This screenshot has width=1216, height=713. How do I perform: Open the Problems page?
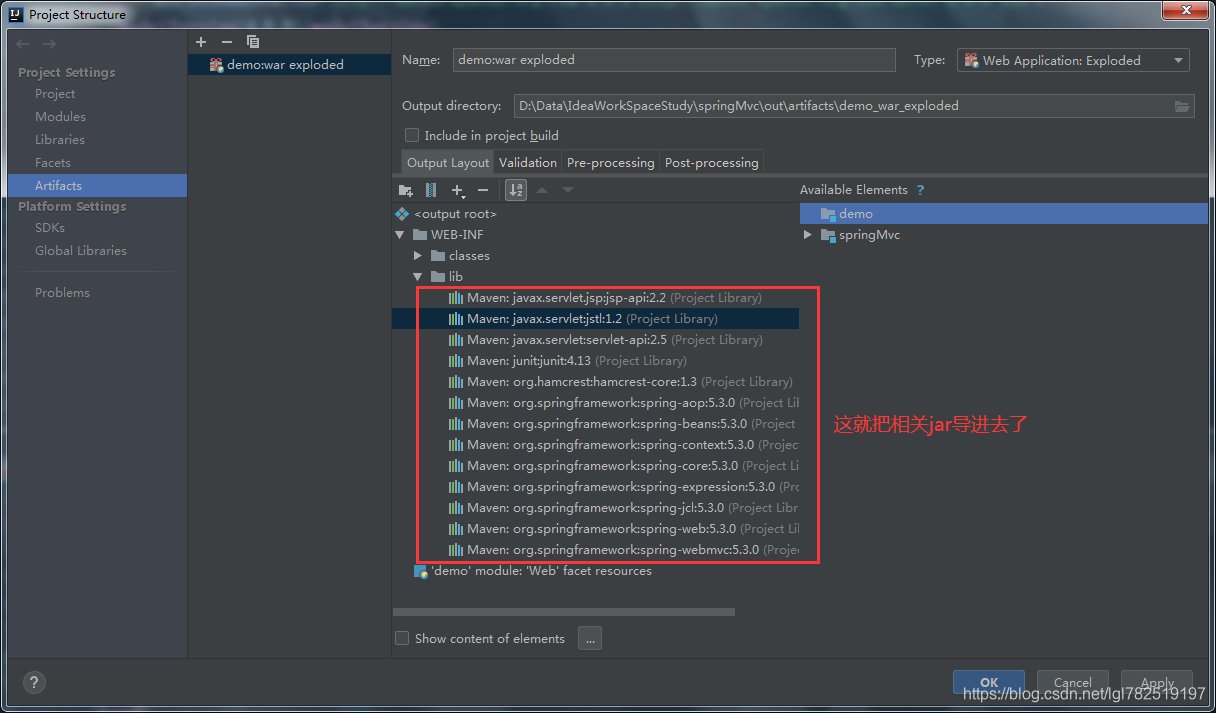(x=62, y=293)
